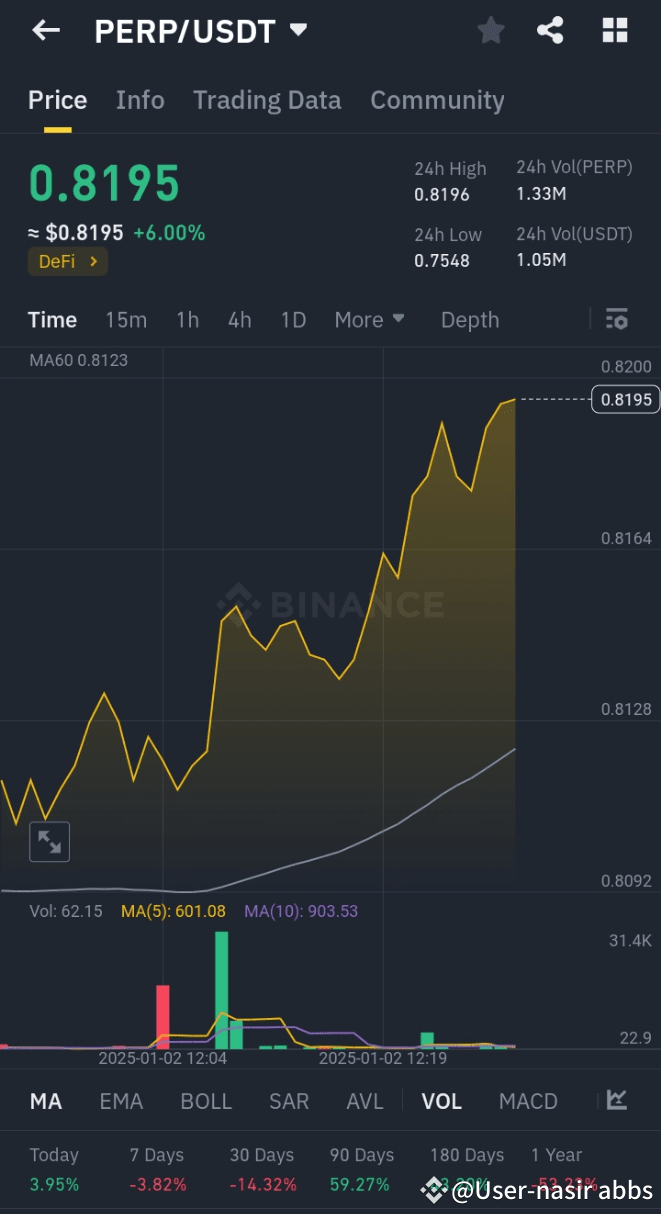Expand the More timeframe dropdown
Screen dimensions: 661x1214
click(x=369, y=319)
